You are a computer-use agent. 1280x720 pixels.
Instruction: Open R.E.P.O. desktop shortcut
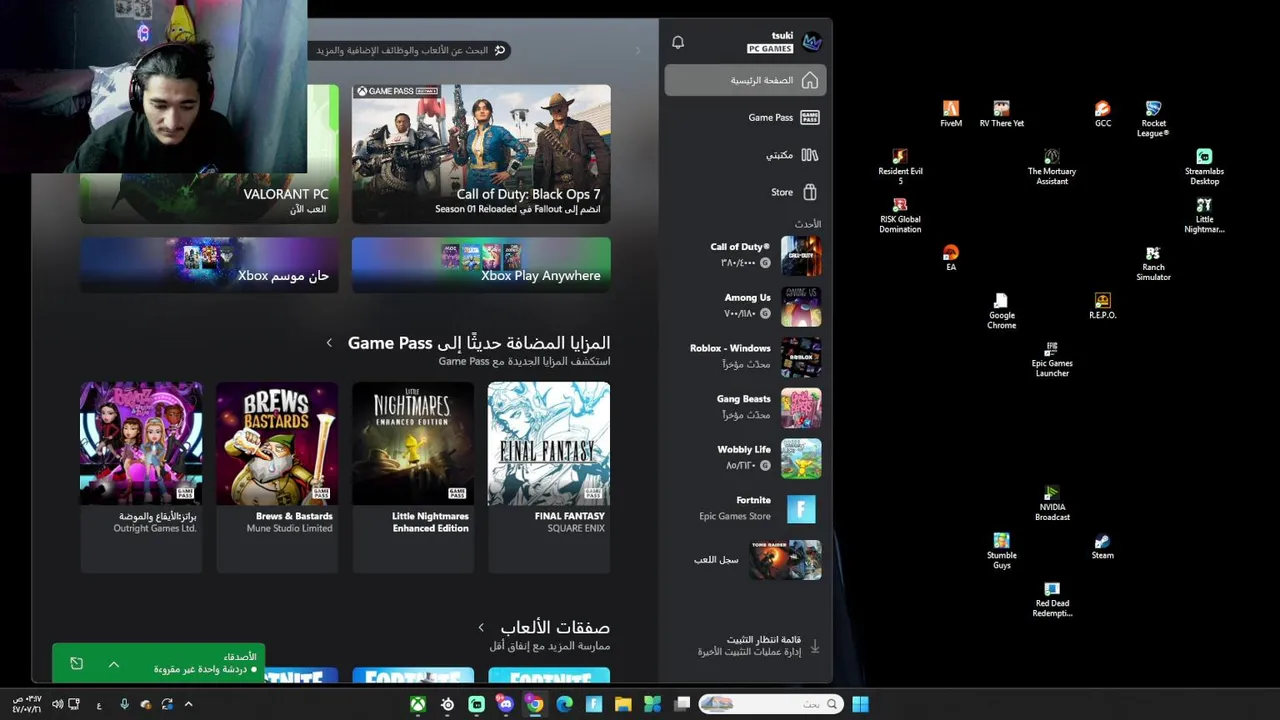[1102, 306]
